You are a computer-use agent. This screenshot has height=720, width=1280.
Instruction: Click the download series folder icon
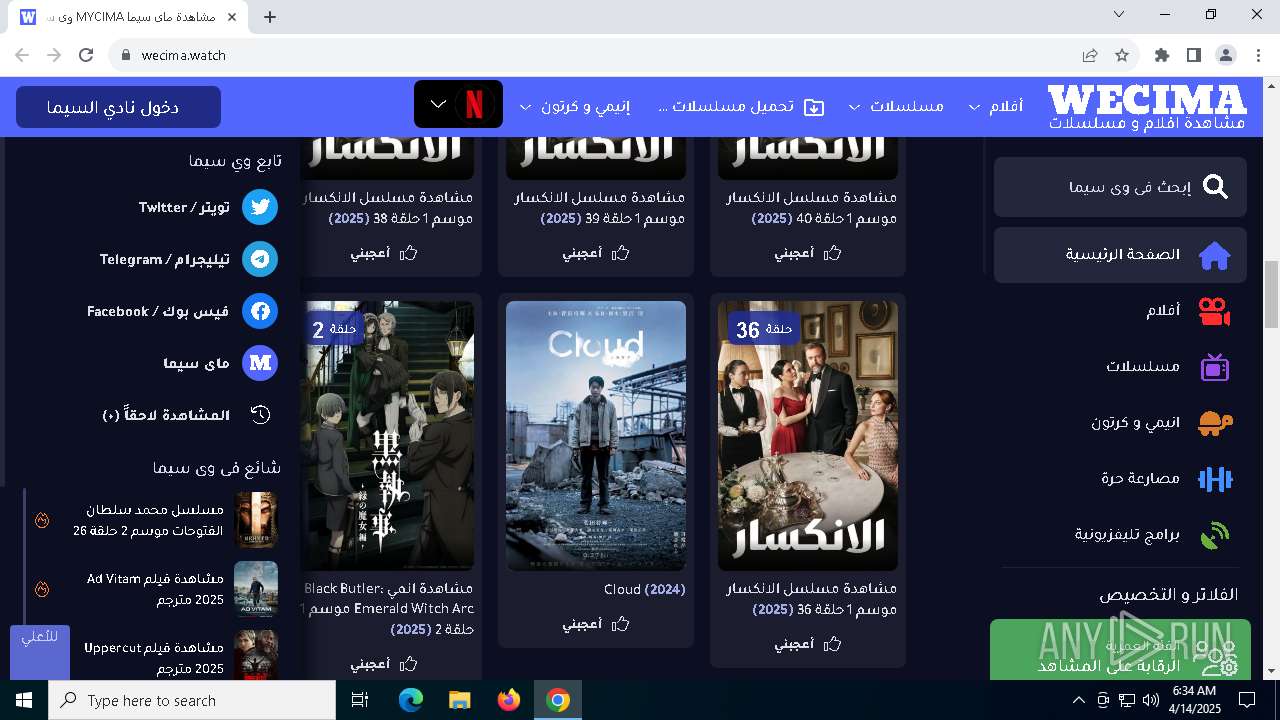(814, 107)
